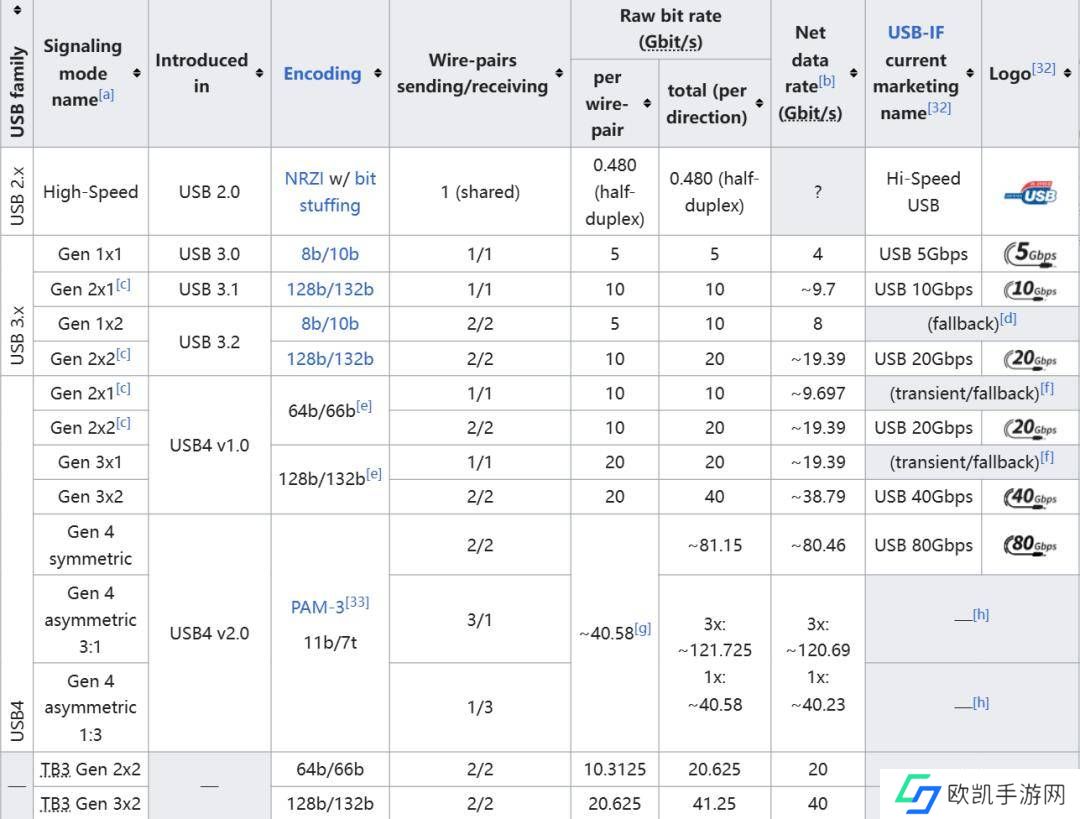The image size is (1080, 819).
Task: Sort by the Introduced in column
Action: coord(259,73)
